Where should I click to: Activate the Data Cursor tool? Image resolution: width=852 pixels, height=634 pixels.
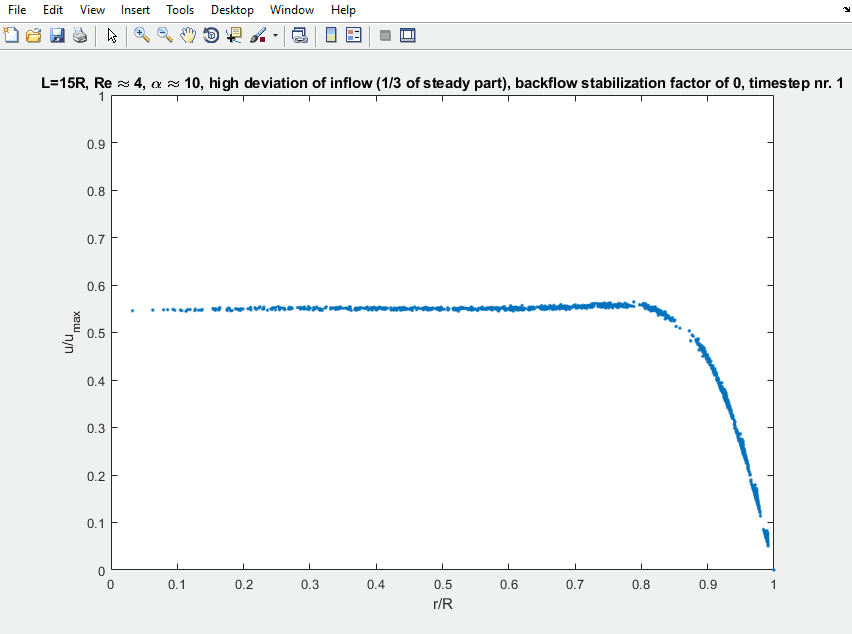click(233, 34)
